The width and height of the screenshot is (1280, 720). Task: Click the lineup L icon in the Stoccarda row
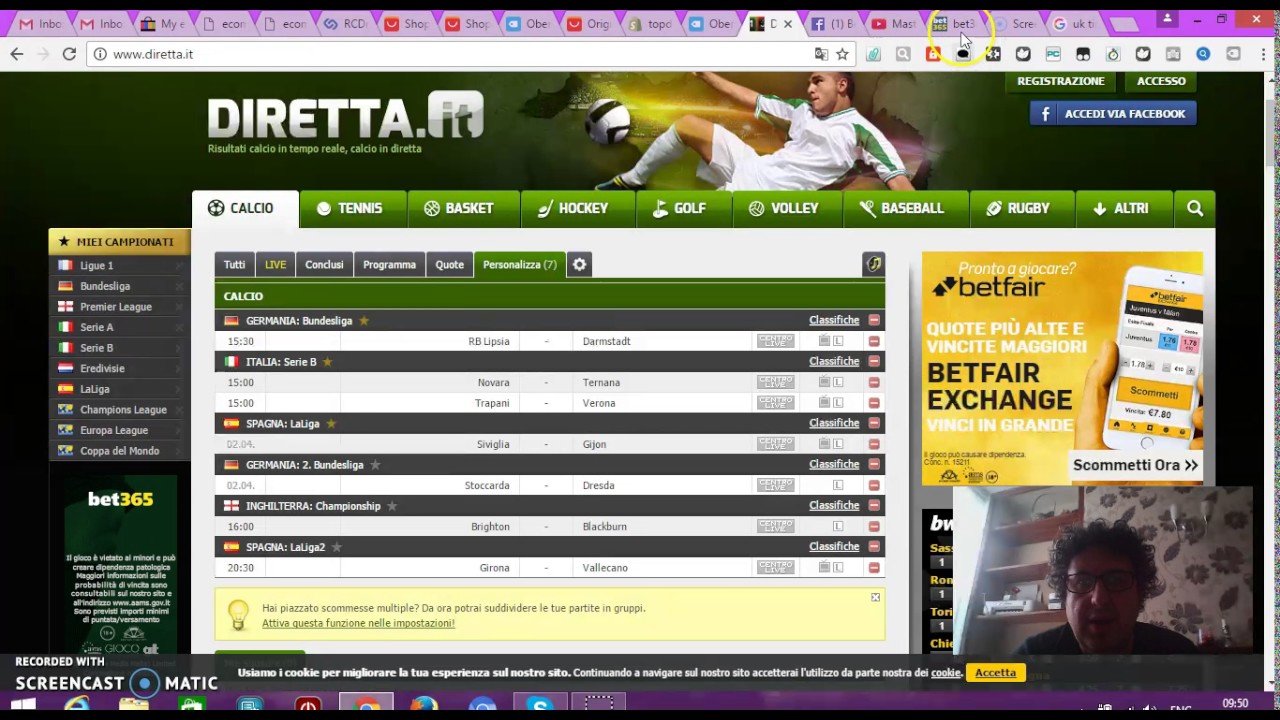point(838,485)
